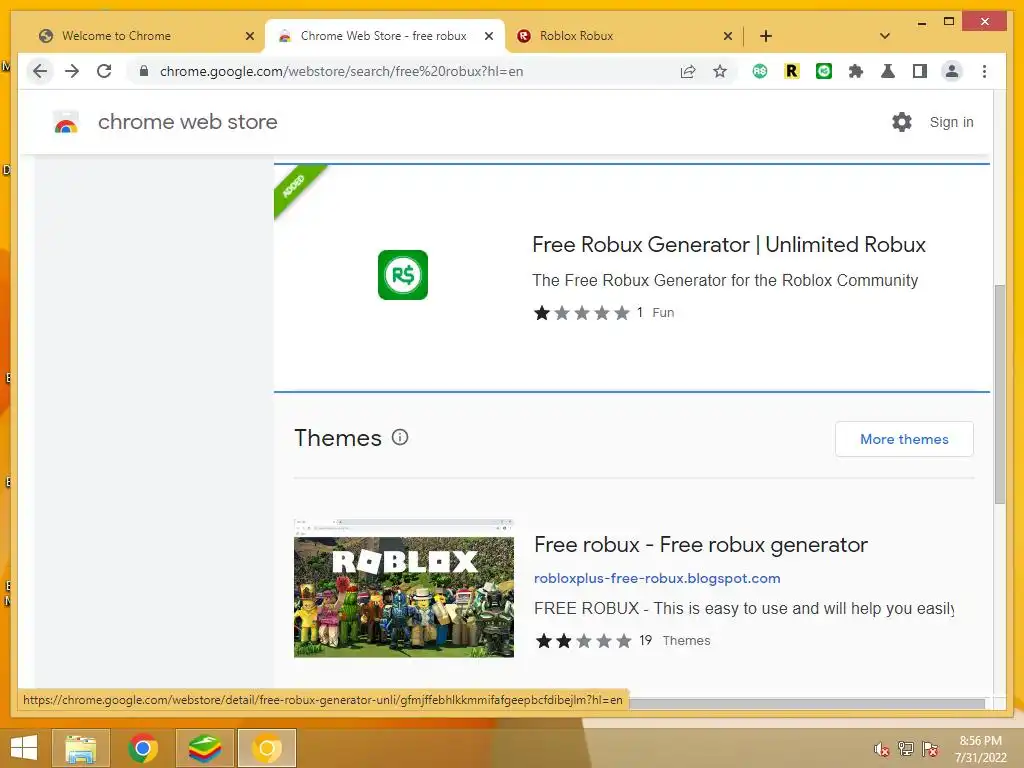Open web store settings gear
Screen dimensions: 1024x768
pos(902,122)
